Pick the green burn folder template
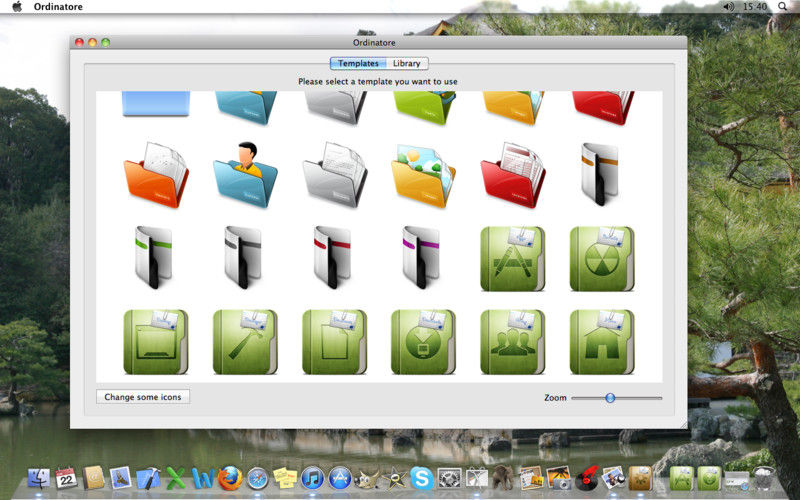The width and height of the screenshot is (800, 500). [x=601, y=258]
